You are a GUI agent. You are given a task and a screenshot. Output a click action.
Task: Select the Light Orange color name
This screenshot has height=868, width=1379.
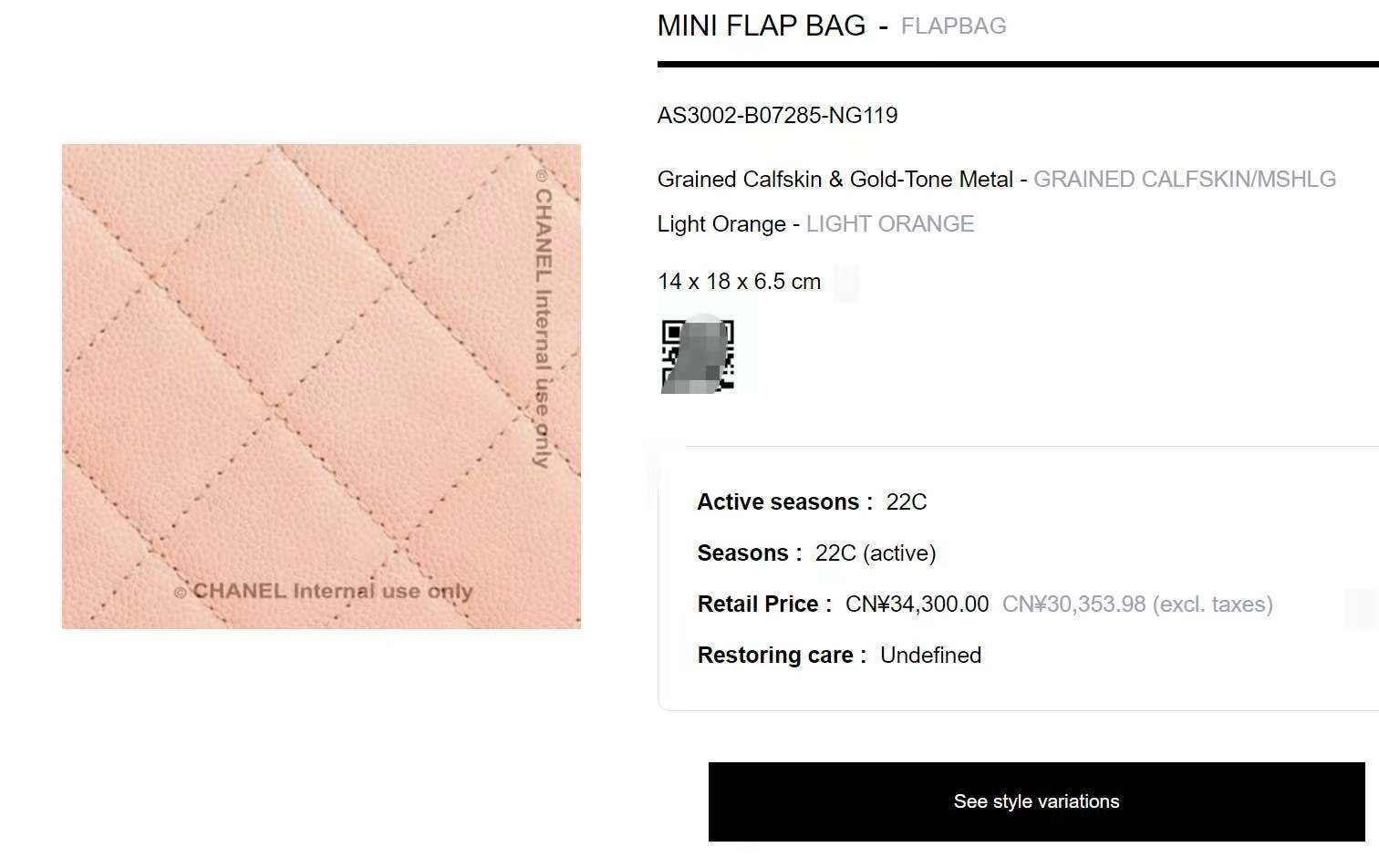[721, 223]
